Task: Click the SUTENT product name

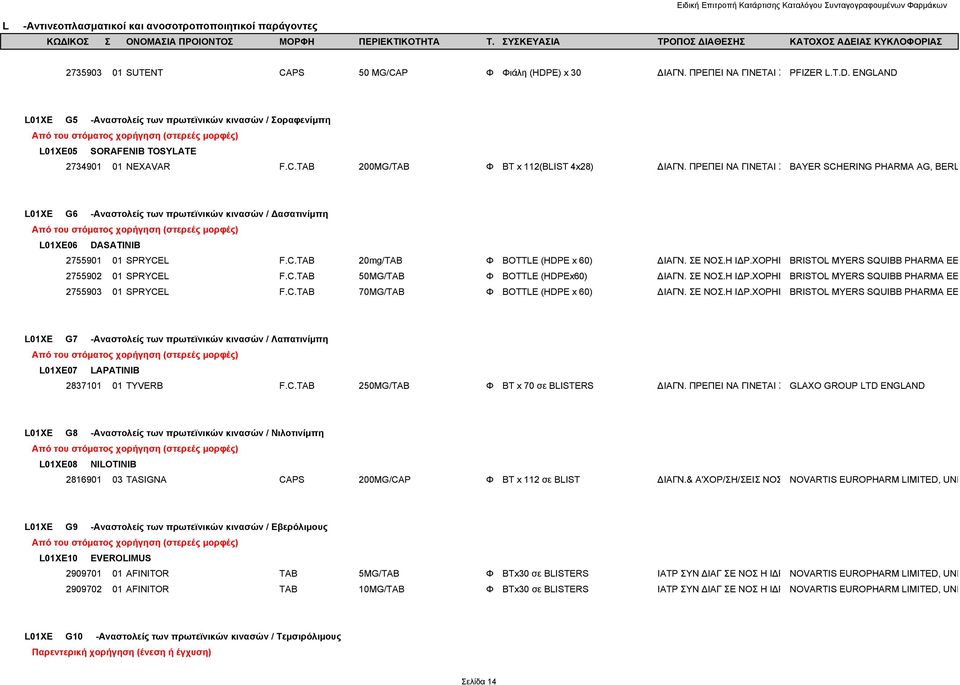Action: [x=144, y=73]
